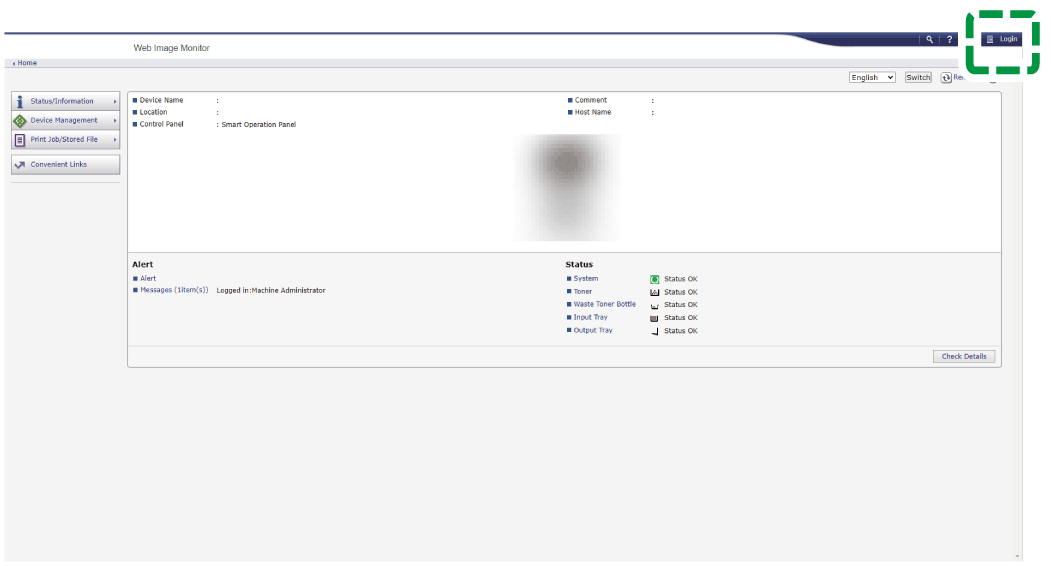Click the search magnifier icon in header
Screen dimensions: 1051x566
pyautogui.click(x=929, y=40)
